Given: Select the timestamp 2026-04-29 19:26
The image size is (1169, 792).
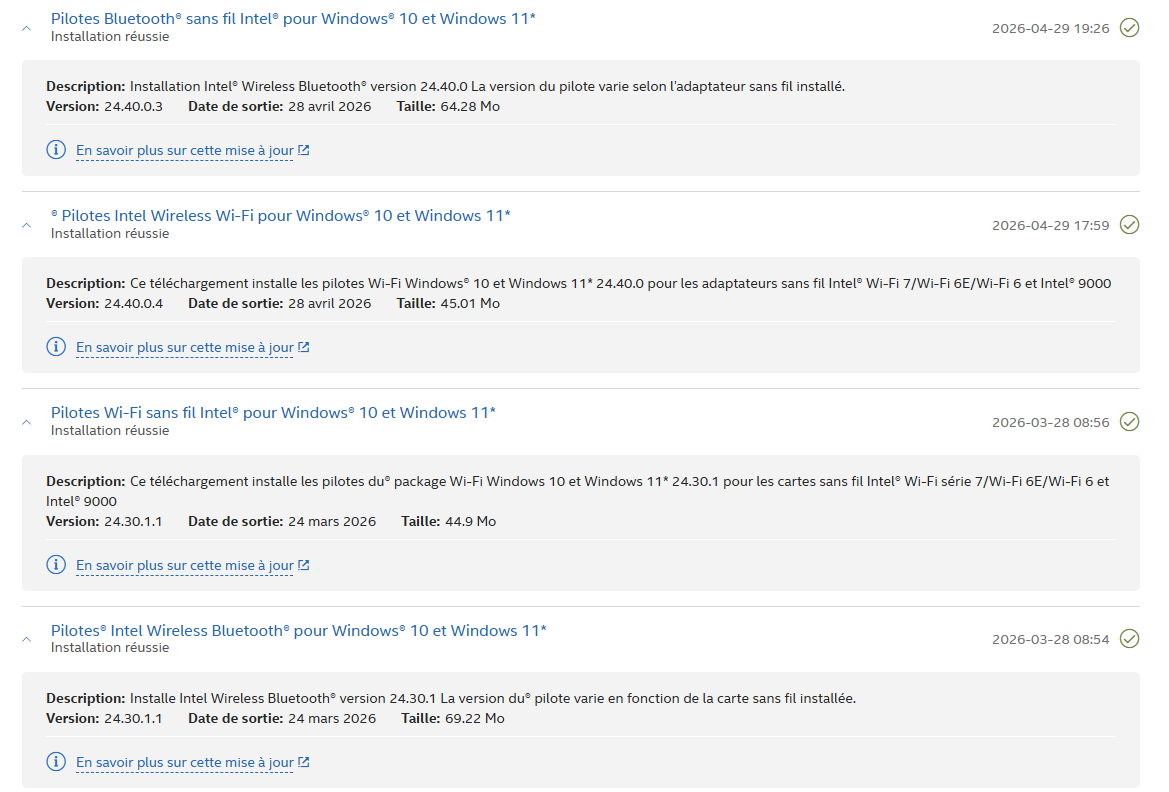Looking at the screenshot, I should 1050,28.
